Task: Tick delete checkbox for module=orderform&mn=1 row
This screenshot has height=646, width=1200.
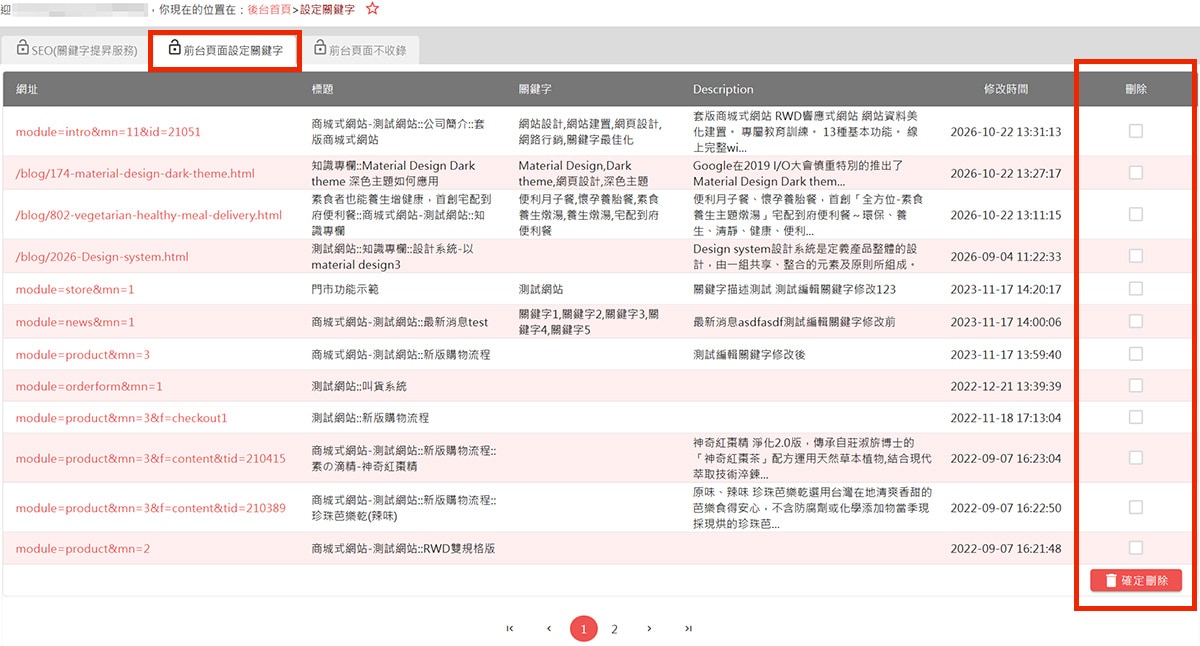Action: [1135, 385]
